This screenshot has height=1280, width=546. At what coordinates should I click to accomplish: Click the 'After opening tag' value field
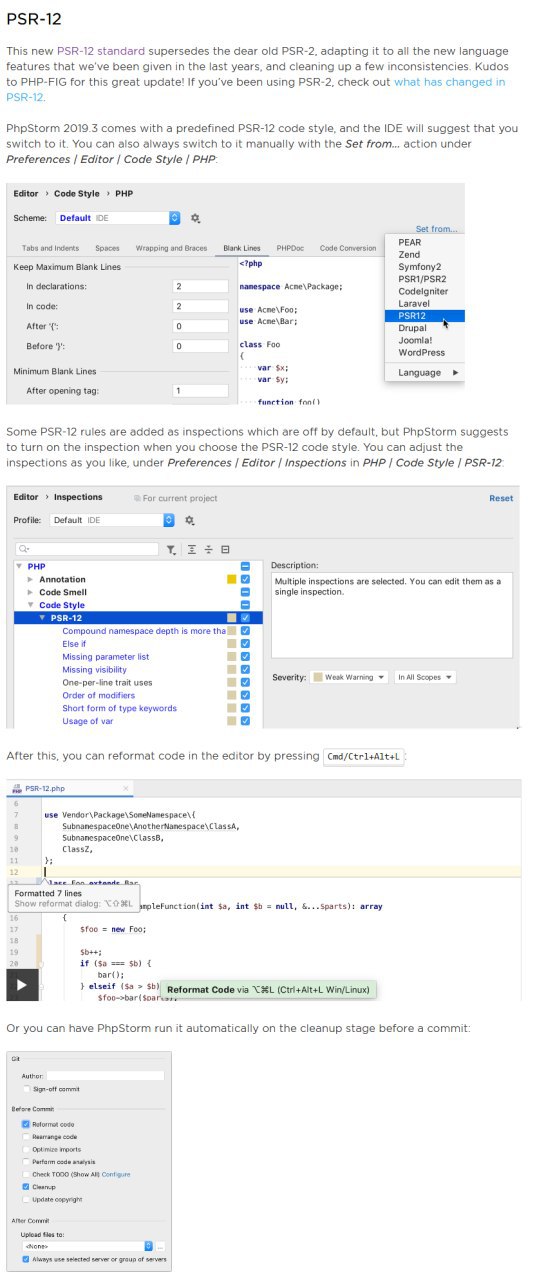[201, 391]
